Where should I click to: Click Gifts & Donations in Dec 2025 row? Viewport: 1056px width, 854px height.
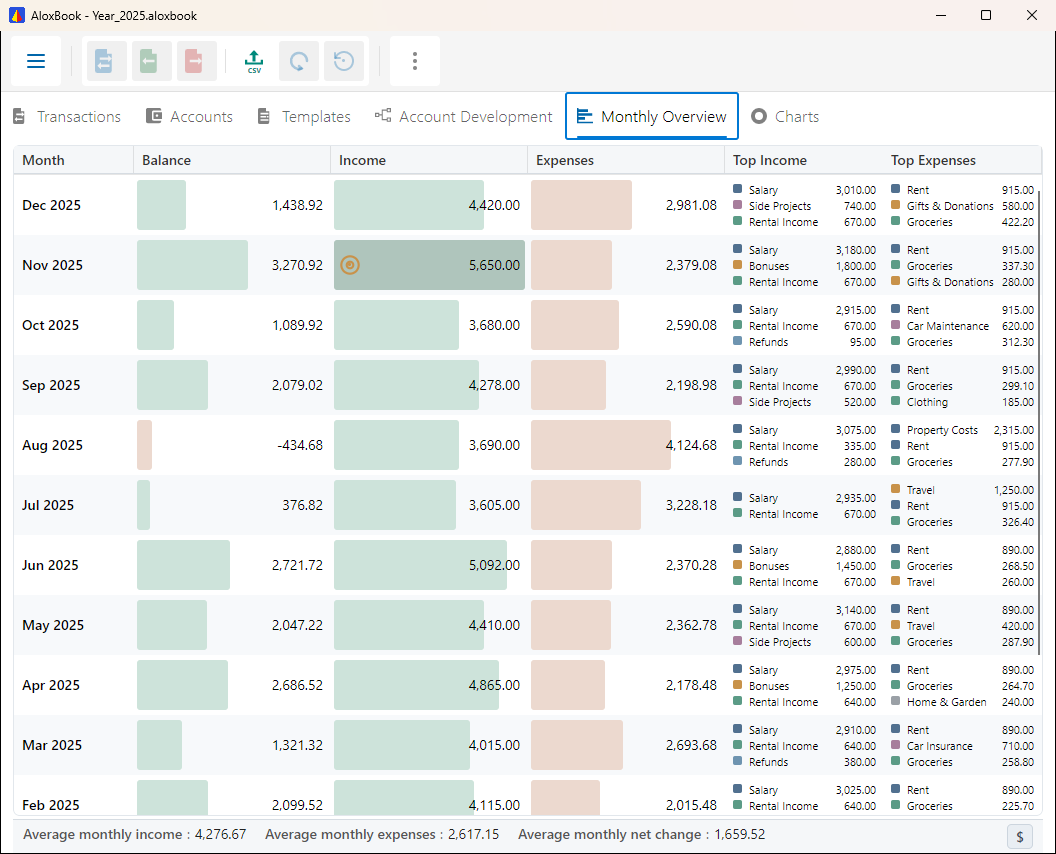(950, 206)
